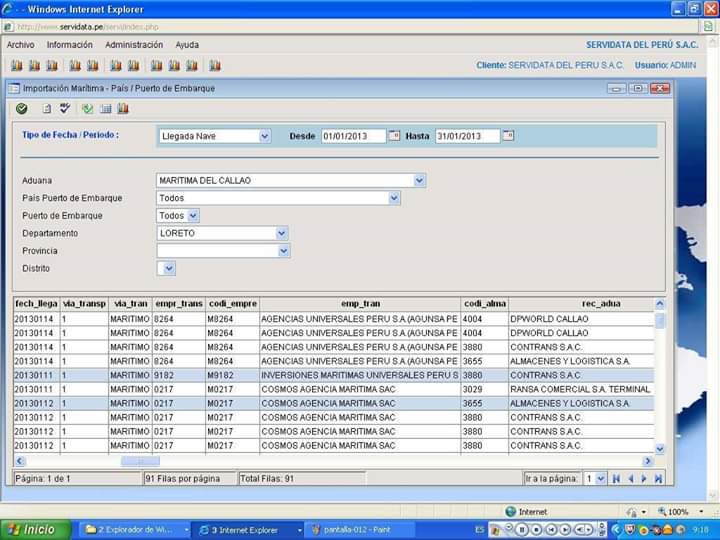The height and width of the screenshot is (540, 720).
Task: Expand the Departamento LORETO dropdown
Action: click(x=283, y=233)
